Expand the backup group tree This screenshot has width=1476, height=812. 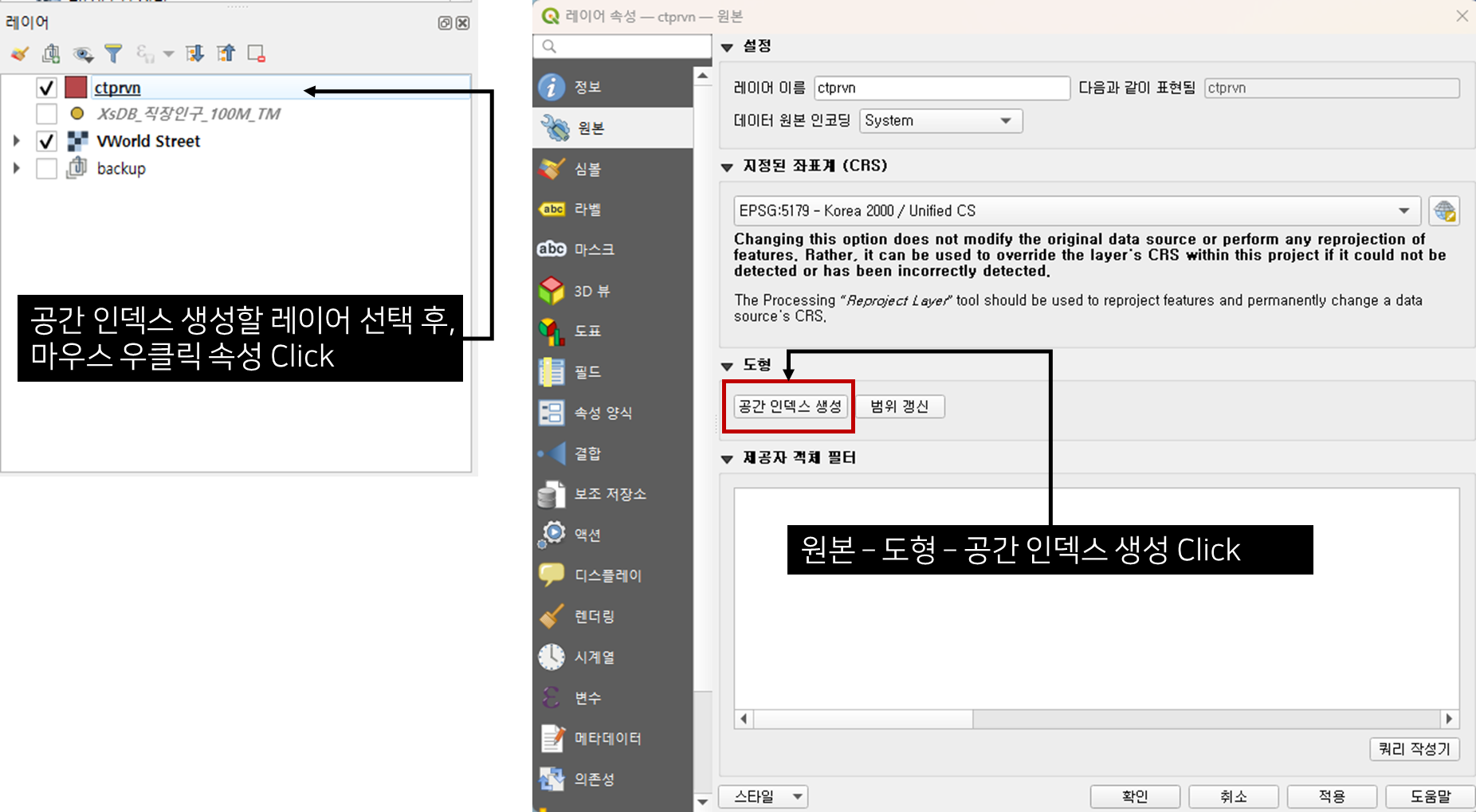tap(16, 168)
